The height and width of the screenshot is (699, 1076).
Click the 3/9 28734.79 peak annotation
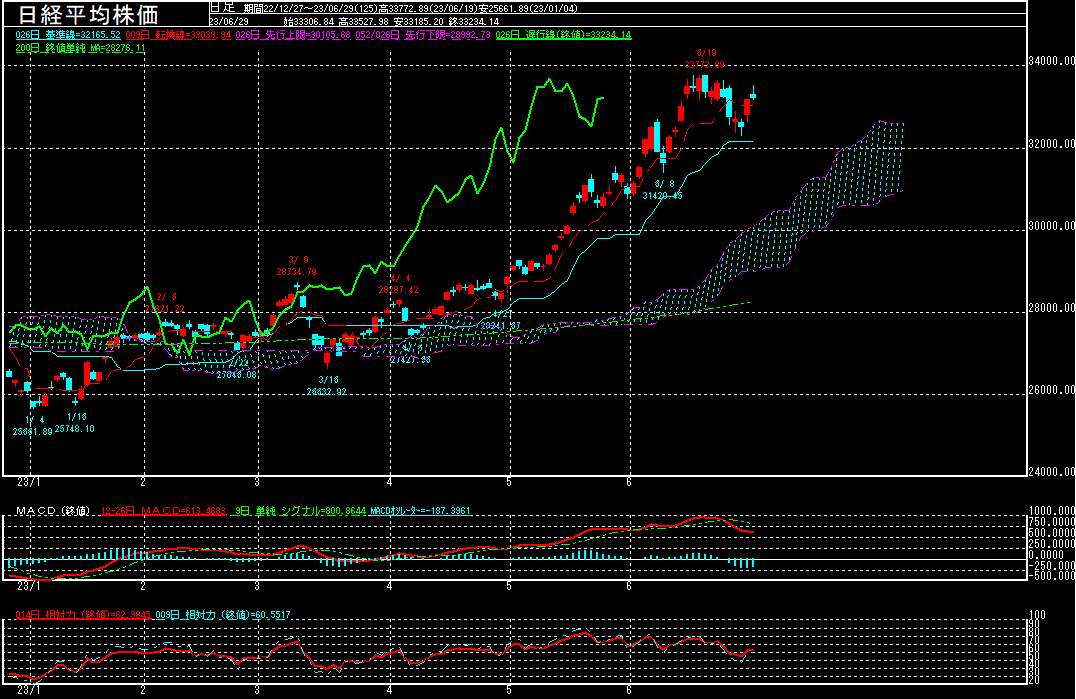click(297, 266)
